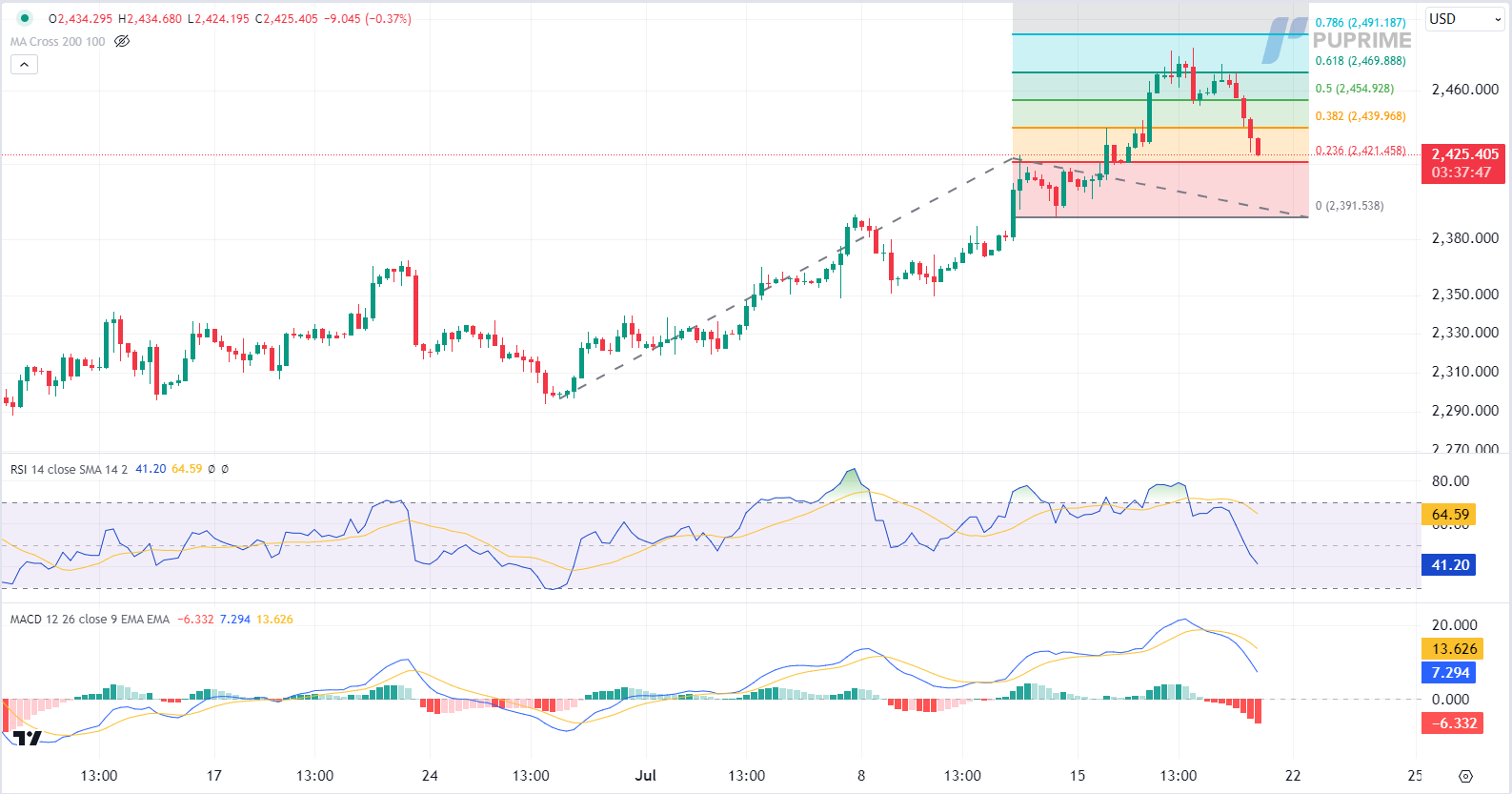Click the 2,460.000 price axis label
The height and width of the screenshot is (794, 1512).
point(1464,90)
